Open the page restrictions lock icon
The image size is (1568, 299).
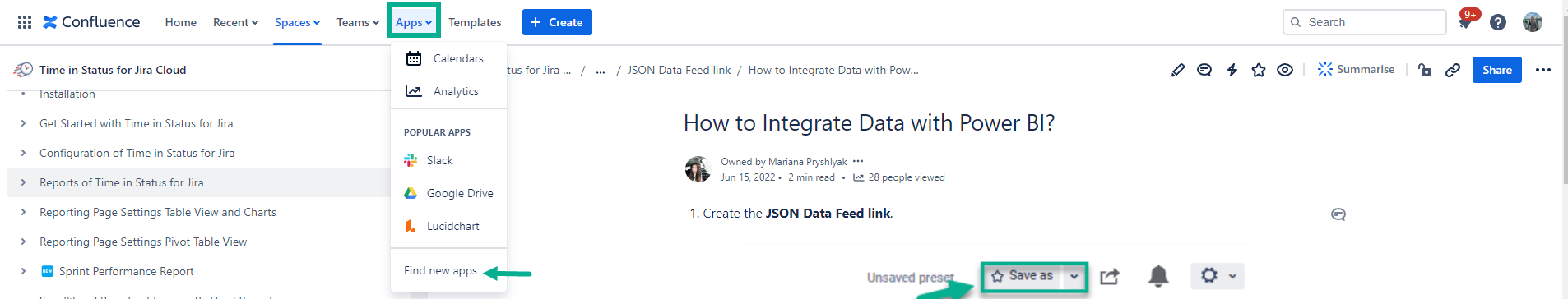(x=1425, y=70)
